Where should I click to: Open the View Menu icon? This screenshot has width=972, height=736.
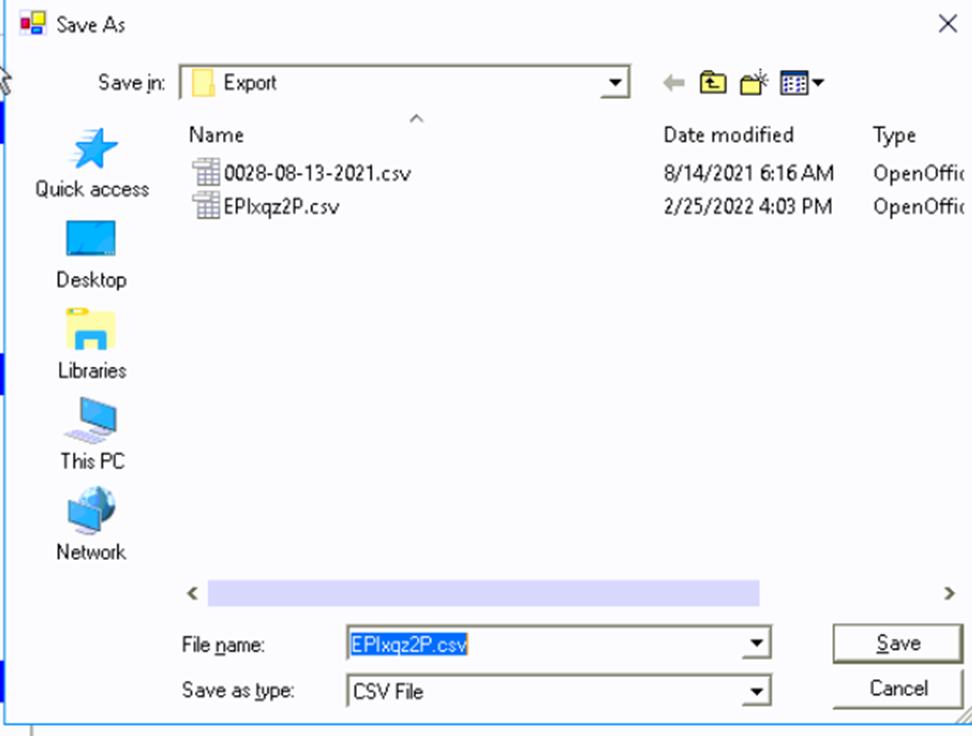click(794, 82)
